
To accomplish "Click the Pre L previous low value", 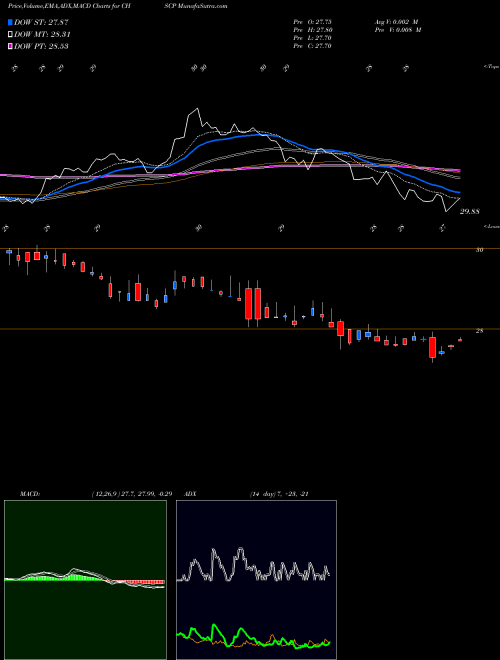I will click(x=313, y=38).
